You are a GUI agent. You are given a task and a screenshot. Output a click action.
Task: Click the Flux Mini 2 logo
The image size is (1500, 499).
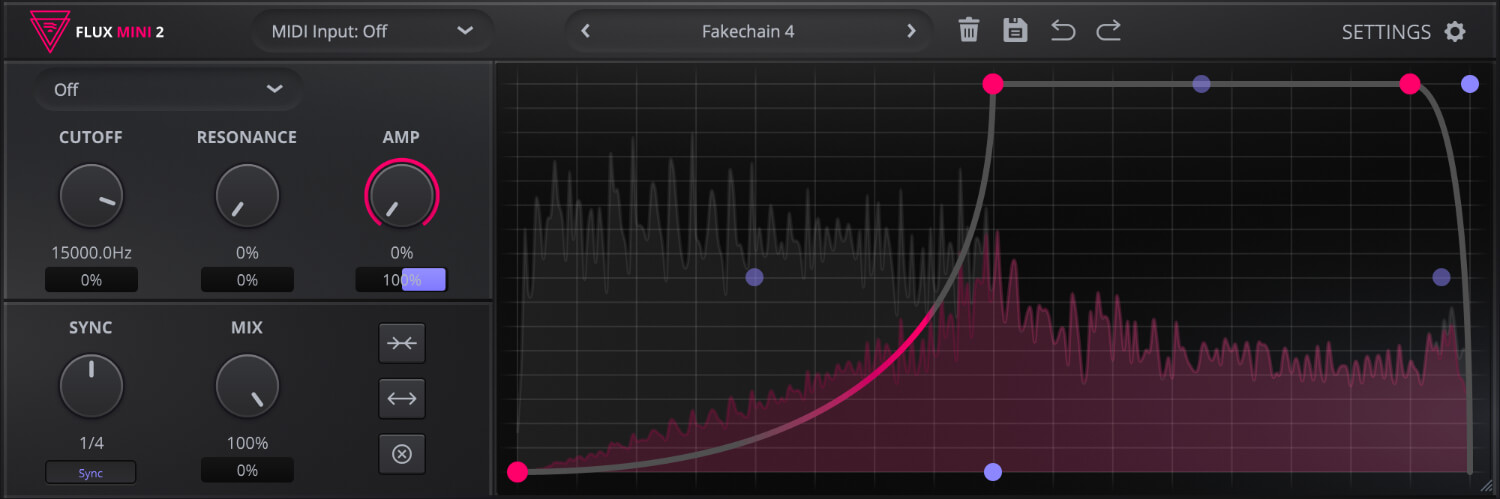[x=97, y=31]
